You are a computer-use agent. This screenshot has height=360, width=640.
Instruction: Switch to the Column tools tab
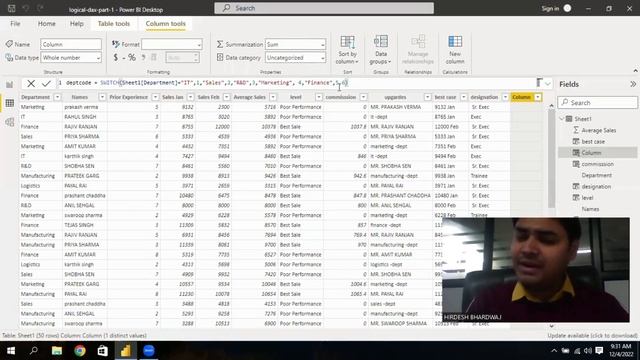click(x=165, y=24)
